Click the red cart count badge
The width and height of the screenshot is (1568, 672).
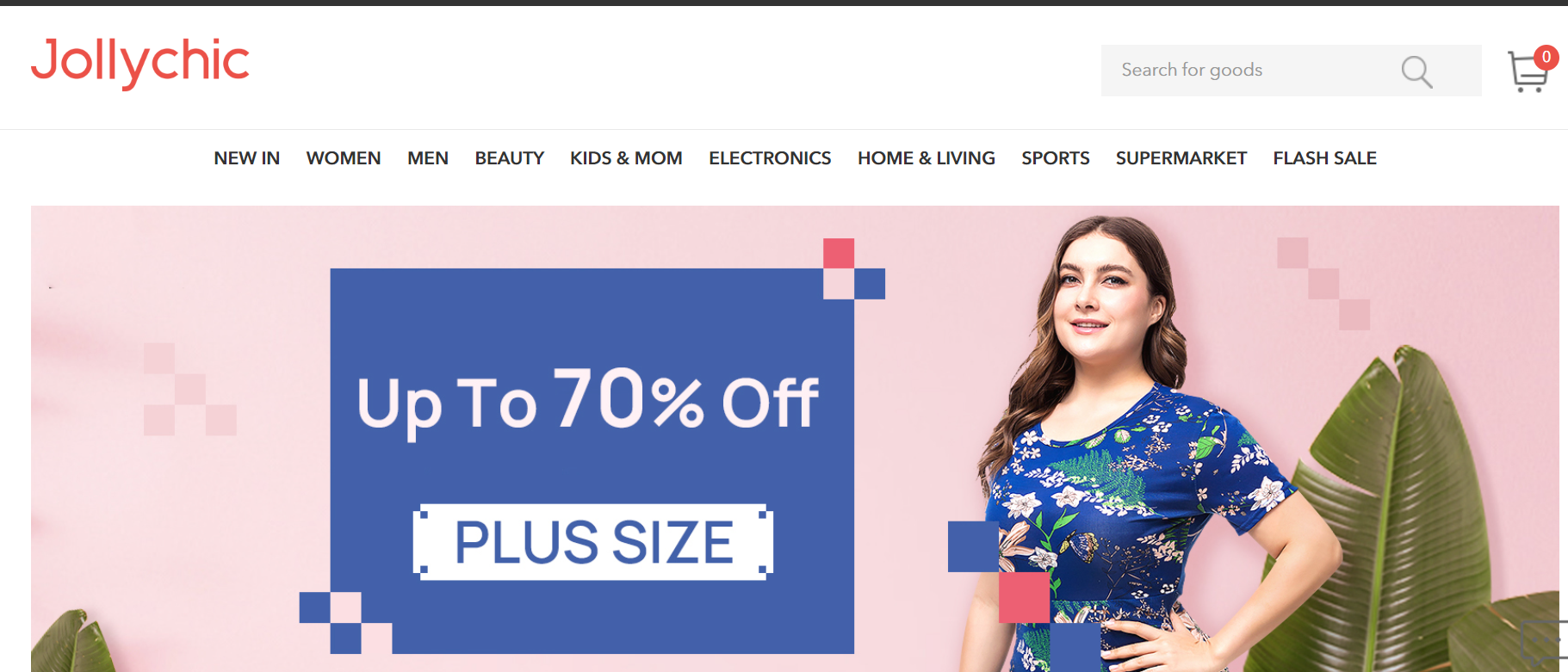(1546, 57)
